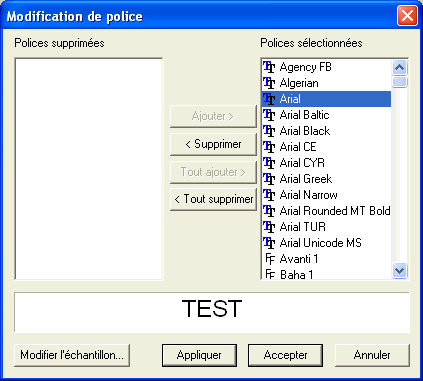Screen dimensions: 423x381
Task: Click the TrueType icon next to Arial Narrow
Action: (269, 195)
